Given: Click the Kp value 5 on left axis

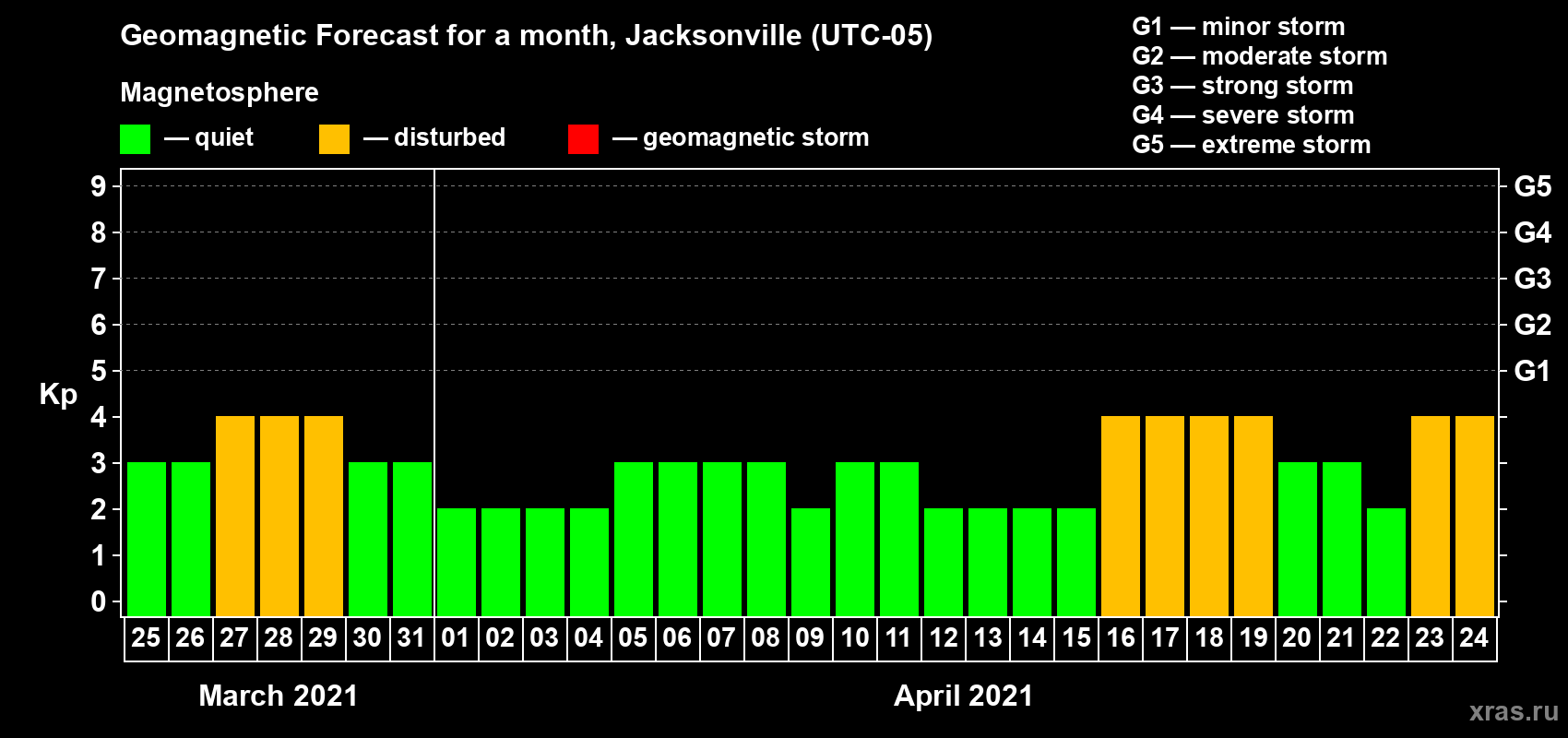Looking at the screenshot, I should point(99,371).
